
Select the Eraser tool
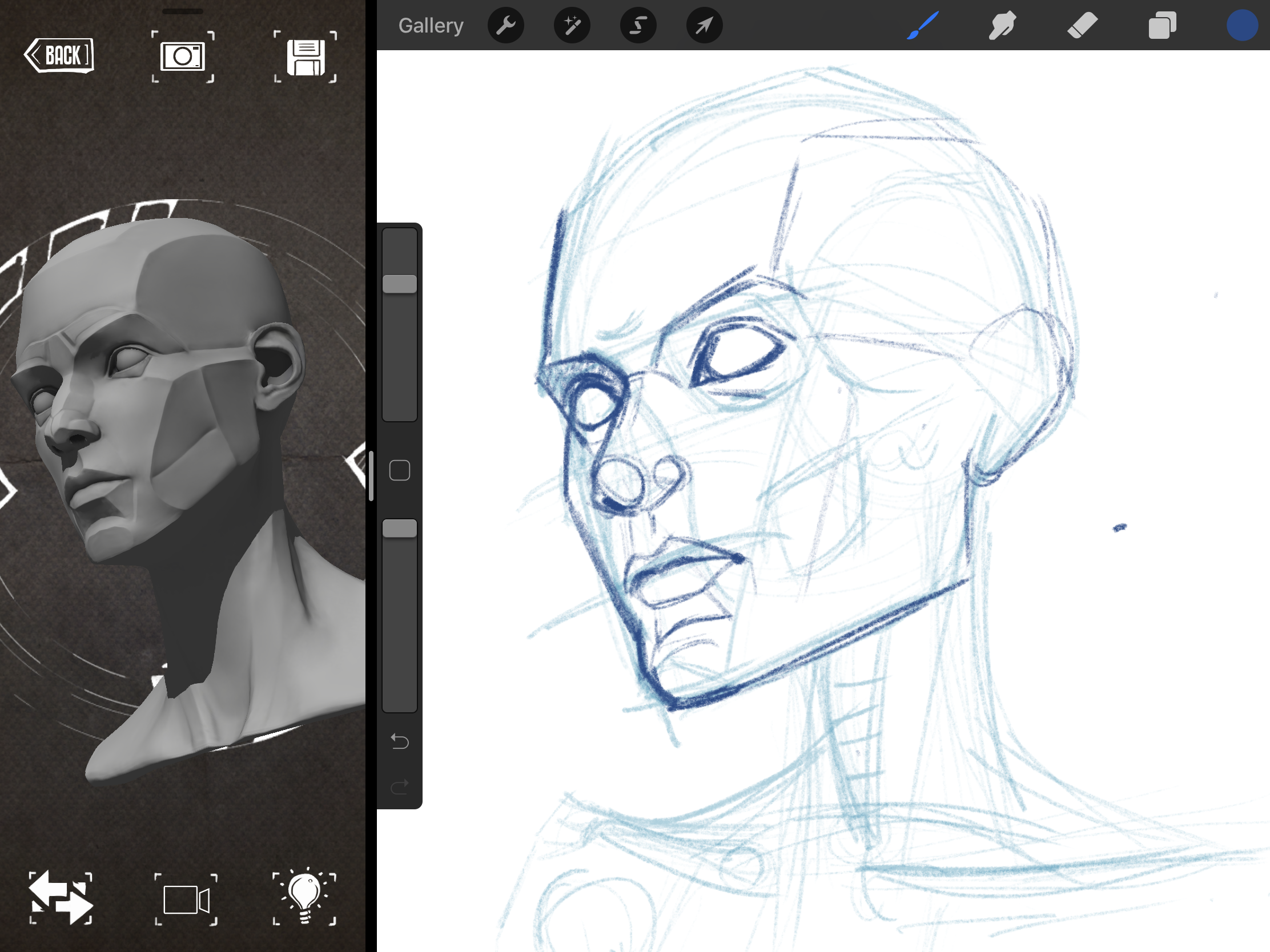tap(1082, 25)
